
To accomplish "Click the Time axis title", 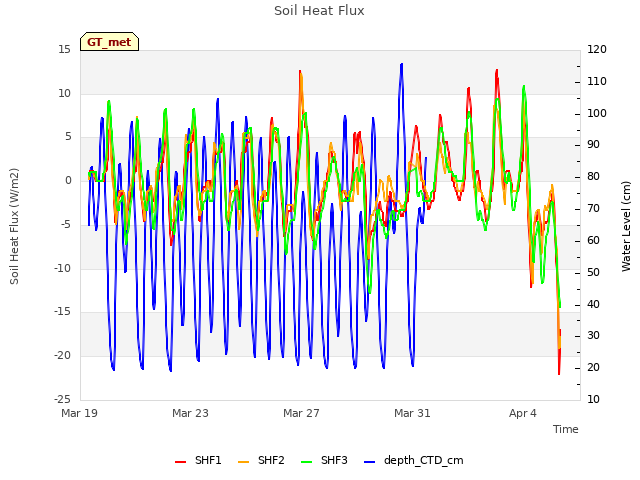I will pos(566,429).
